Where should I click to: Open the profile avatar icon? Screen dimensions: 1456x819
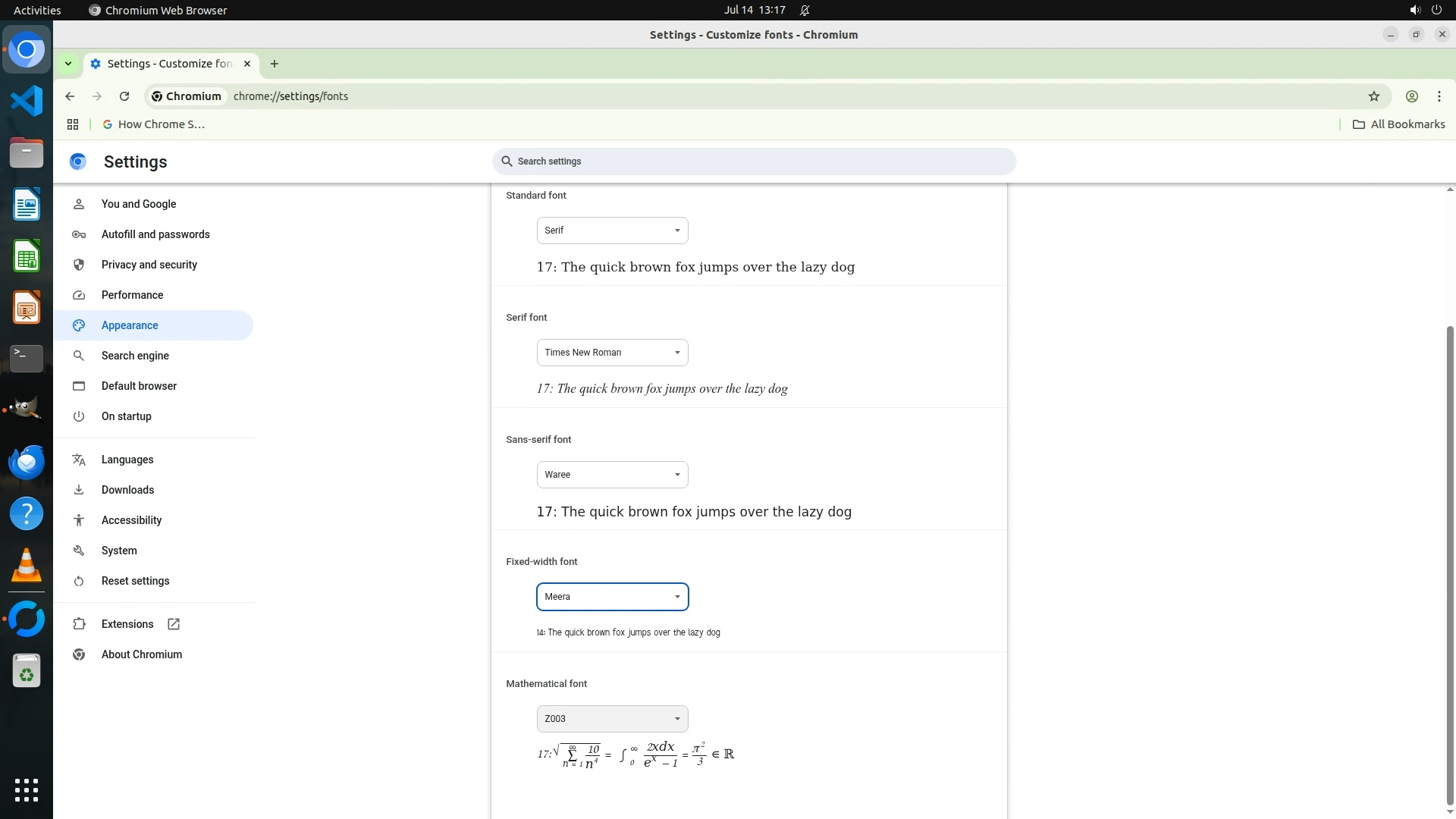(x=1411, y=96)
